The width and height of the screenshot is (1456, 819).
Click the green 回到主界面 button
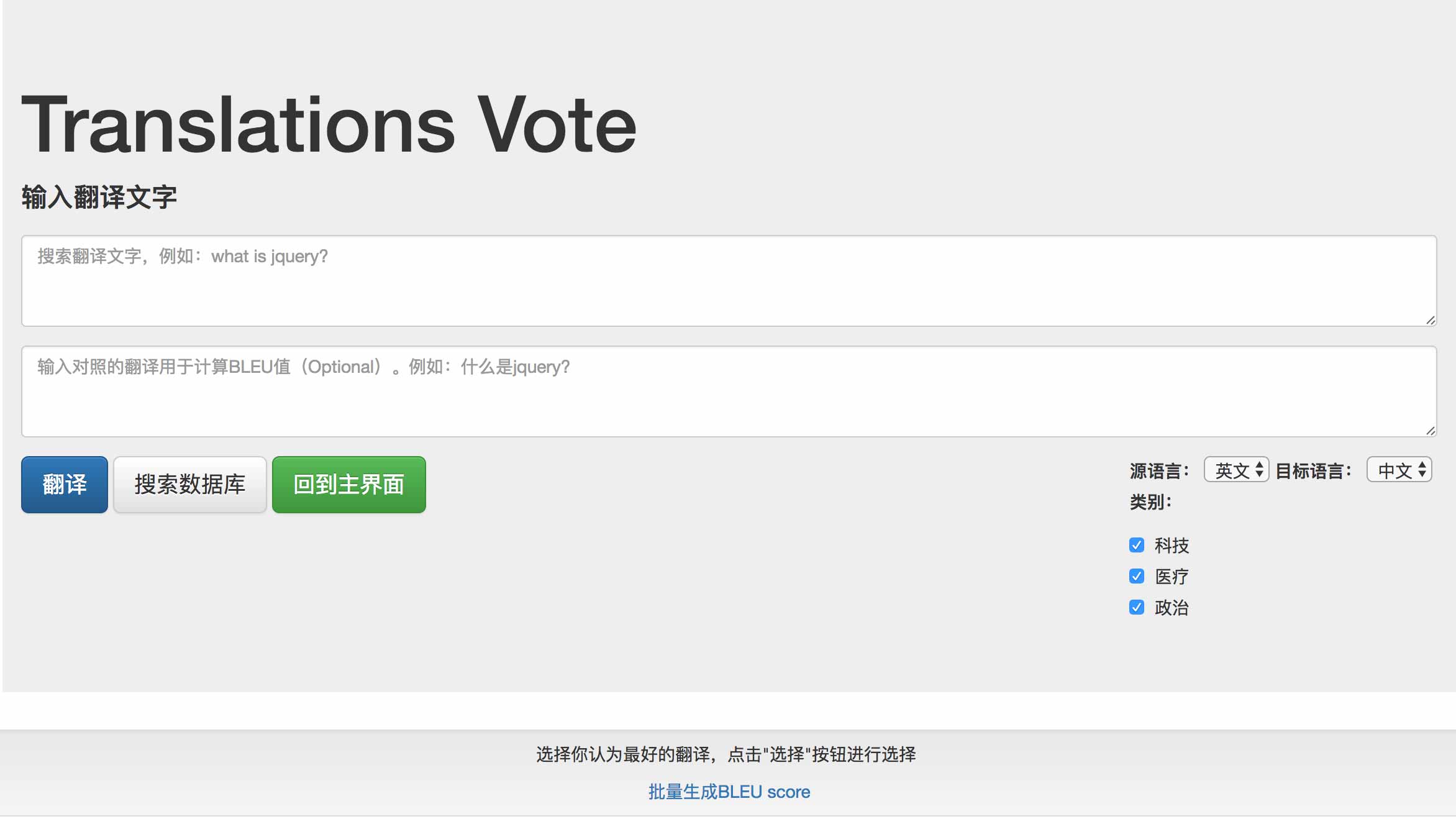(x=348, y=485)
